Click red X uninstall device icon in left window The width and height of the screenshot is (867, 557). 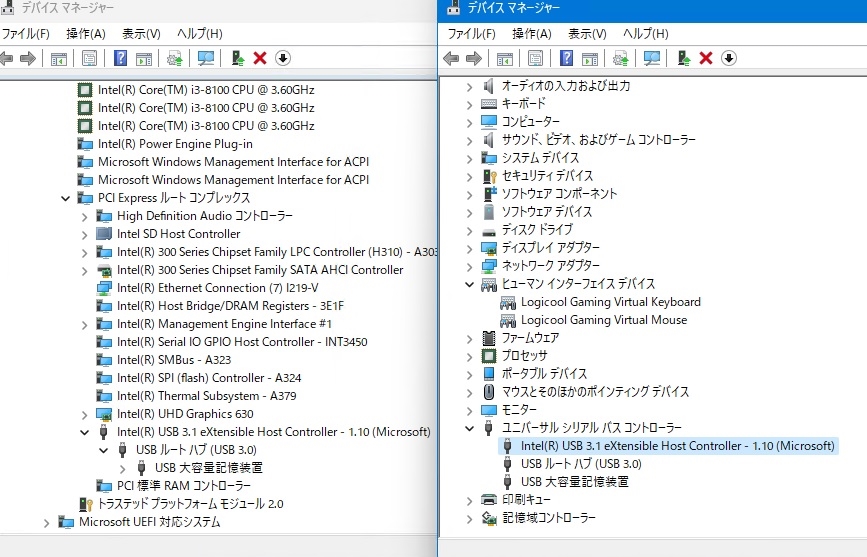click(260, 58)
